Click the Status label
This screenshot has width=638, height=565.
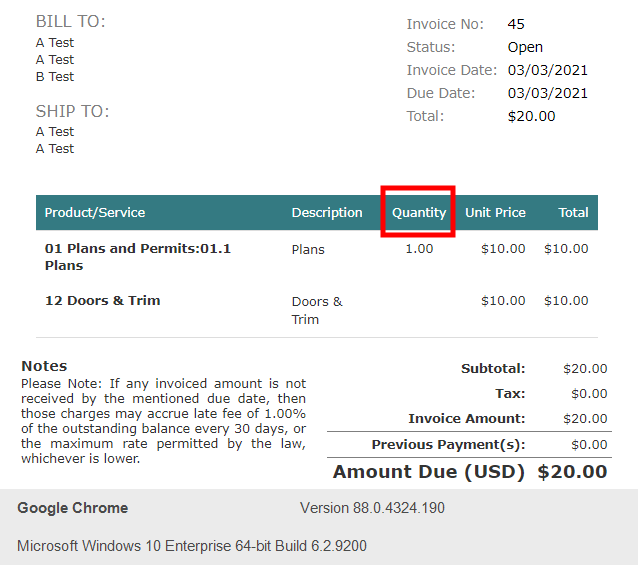click(430, 47)
